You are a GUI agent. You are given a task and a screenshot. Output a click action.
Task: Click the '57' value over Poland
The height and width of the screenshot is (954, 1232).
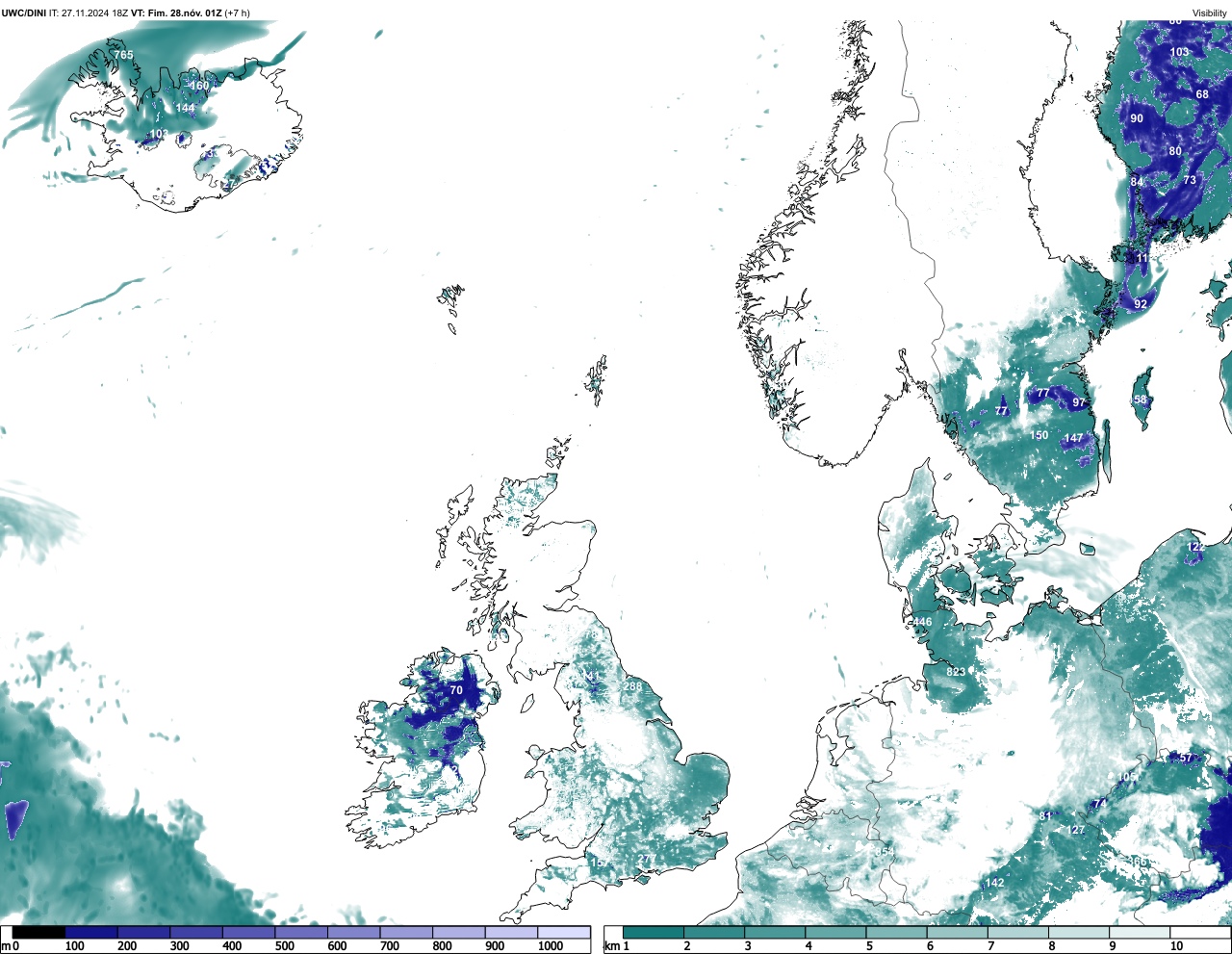click(1186, 758)
